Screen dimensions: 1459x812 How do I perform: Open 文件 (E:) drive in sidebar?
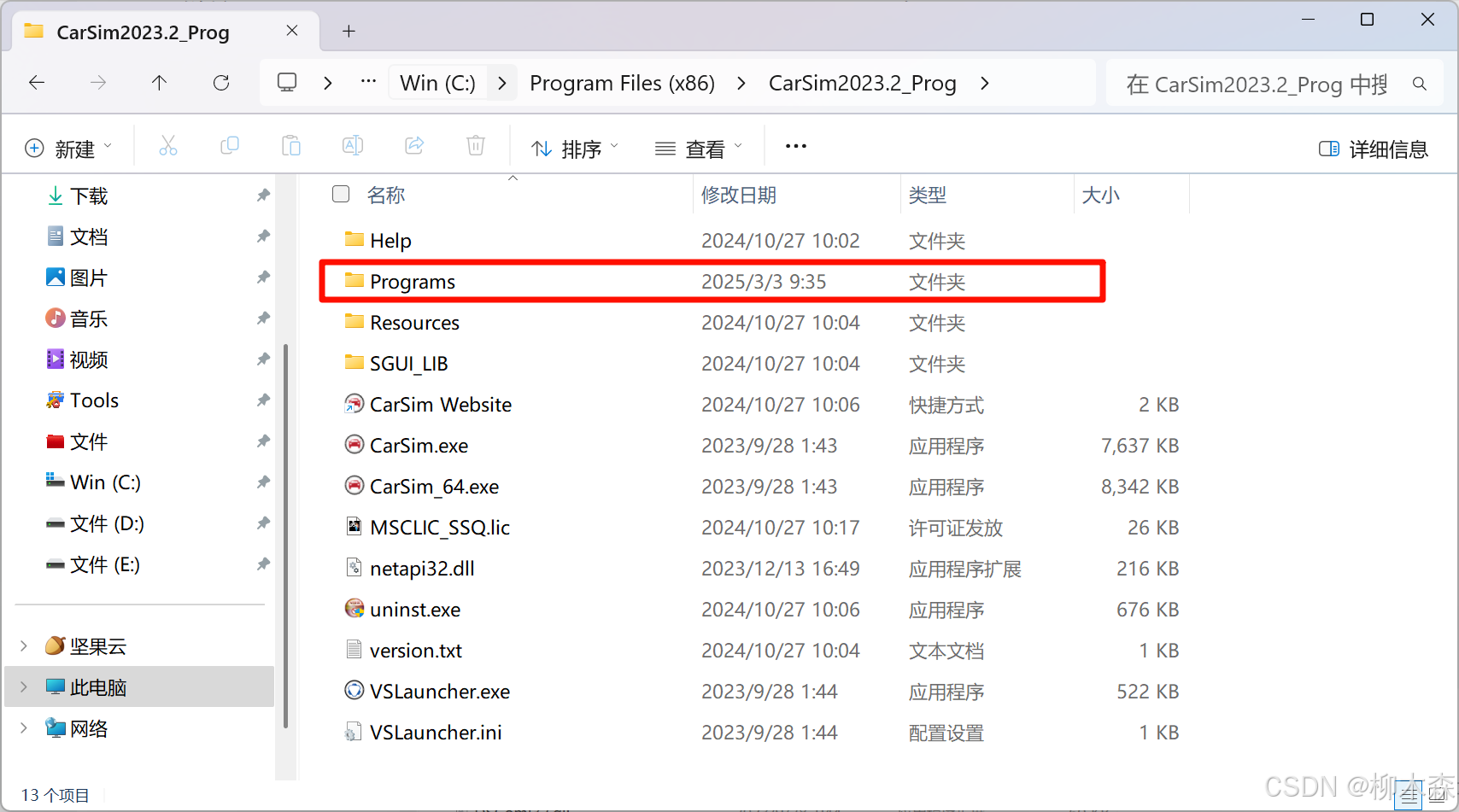pyautogui.click(x=93, y=564)
